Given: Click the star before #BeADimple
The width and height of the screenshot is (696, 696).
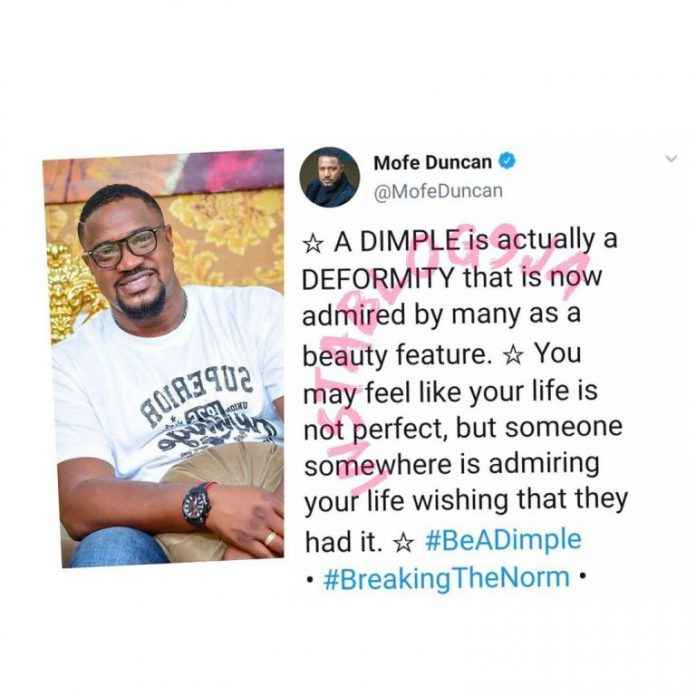Looking at the screenshot, I should [x=403, y=542].
